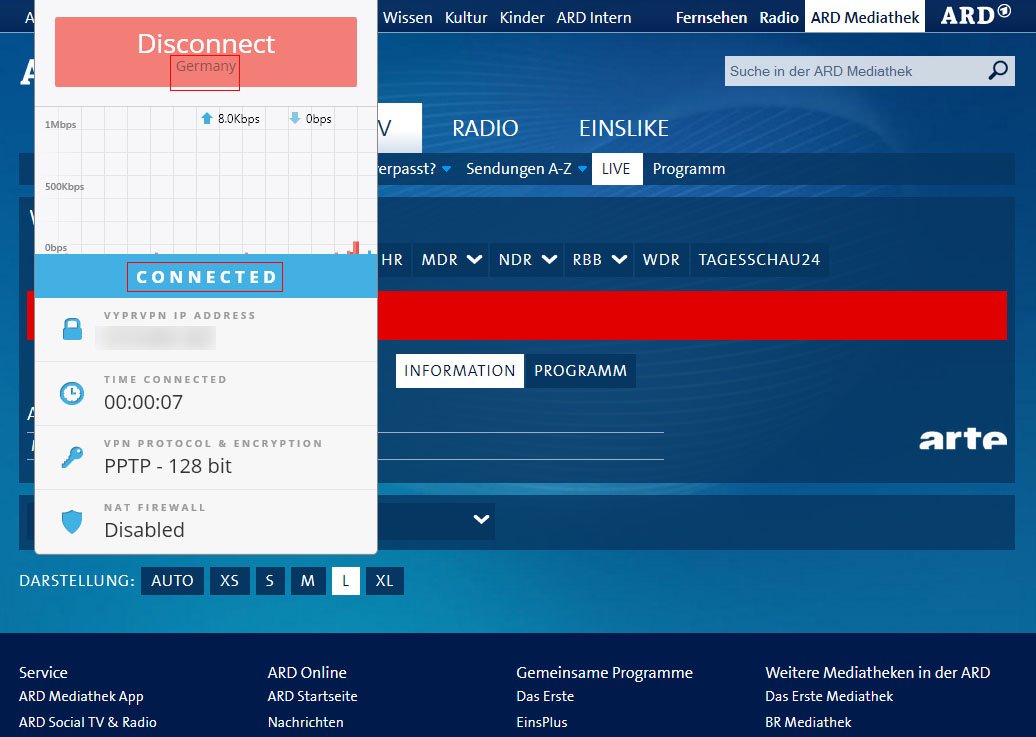Select XL display size
This screenshot has width=1036, height=737.
(385, 581)
